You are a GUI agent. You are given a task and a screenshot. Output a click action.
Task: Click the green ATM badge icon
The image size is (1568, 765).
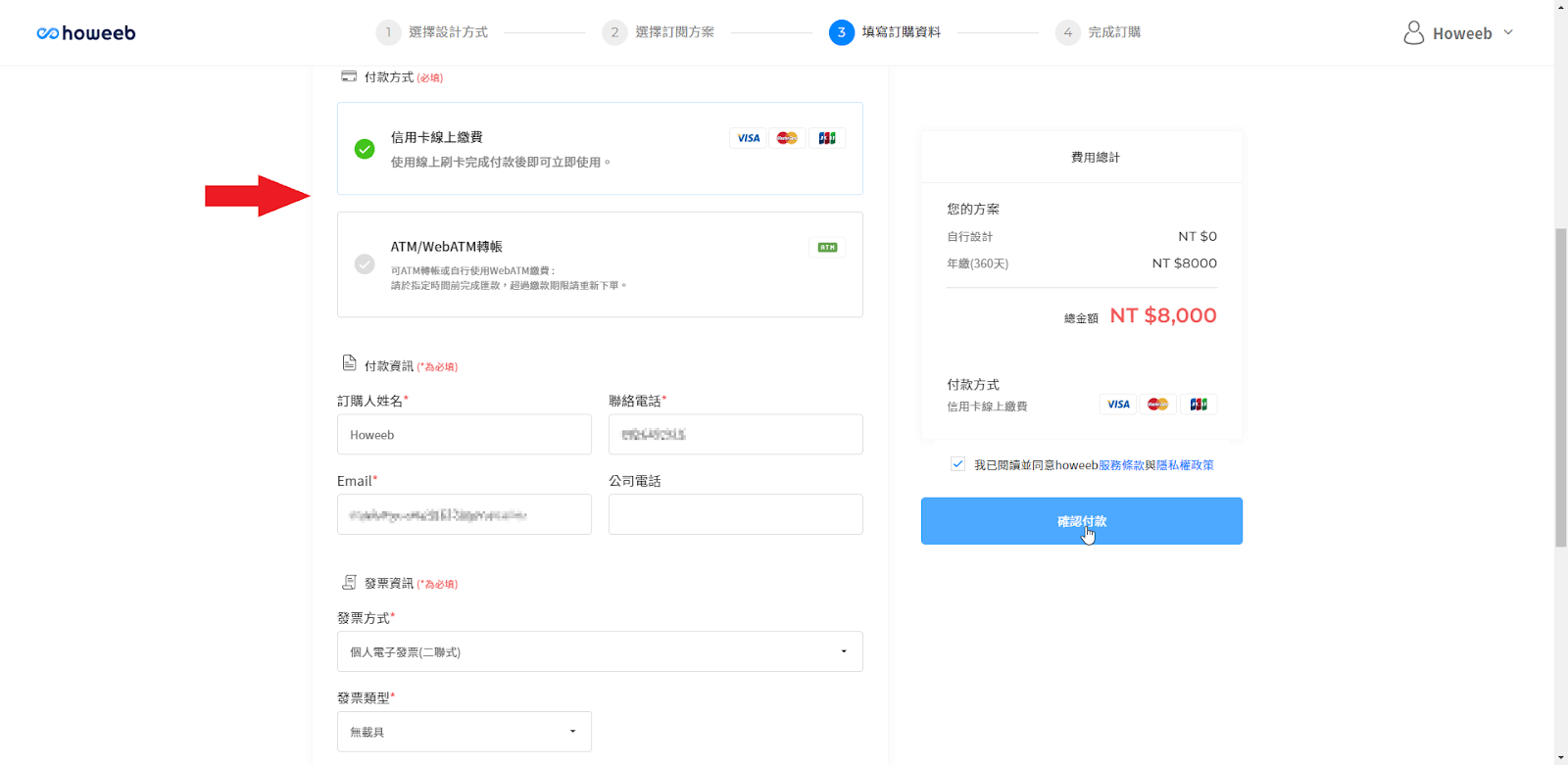[828, 248]
